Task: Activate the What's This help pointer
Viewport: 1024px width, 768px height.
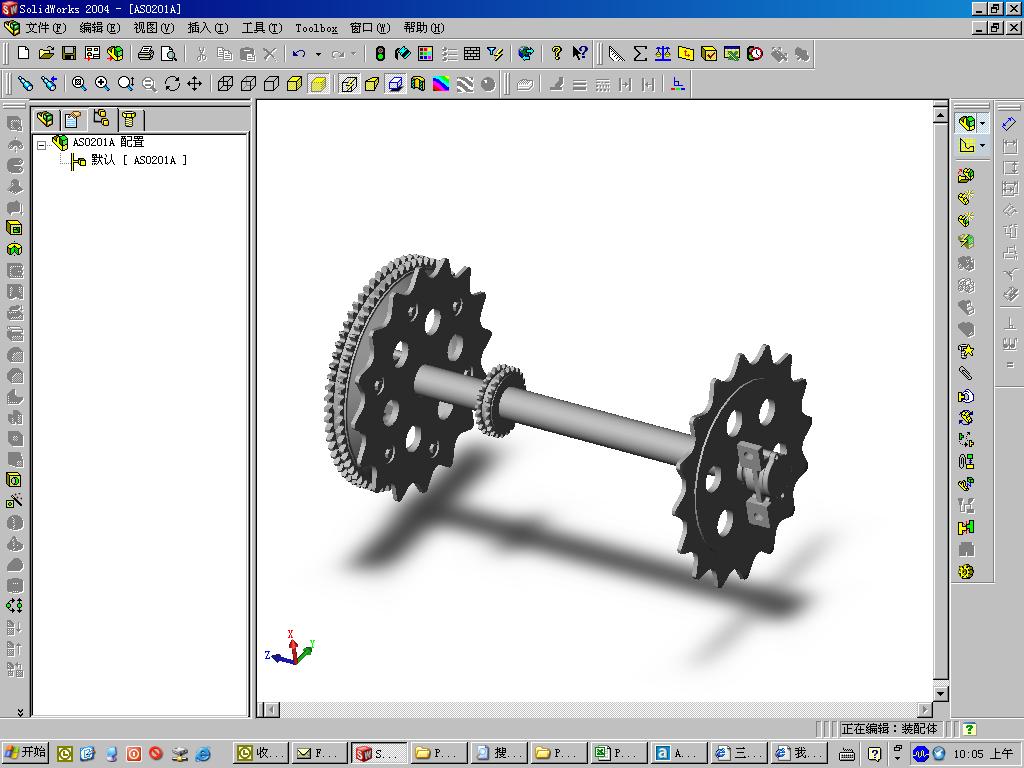Action: tap(579, 54)
